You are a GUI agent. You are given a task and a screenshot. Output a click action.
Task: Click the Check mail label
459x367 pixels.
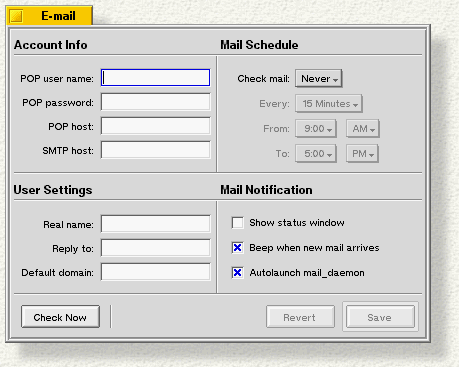pos(264,79)
